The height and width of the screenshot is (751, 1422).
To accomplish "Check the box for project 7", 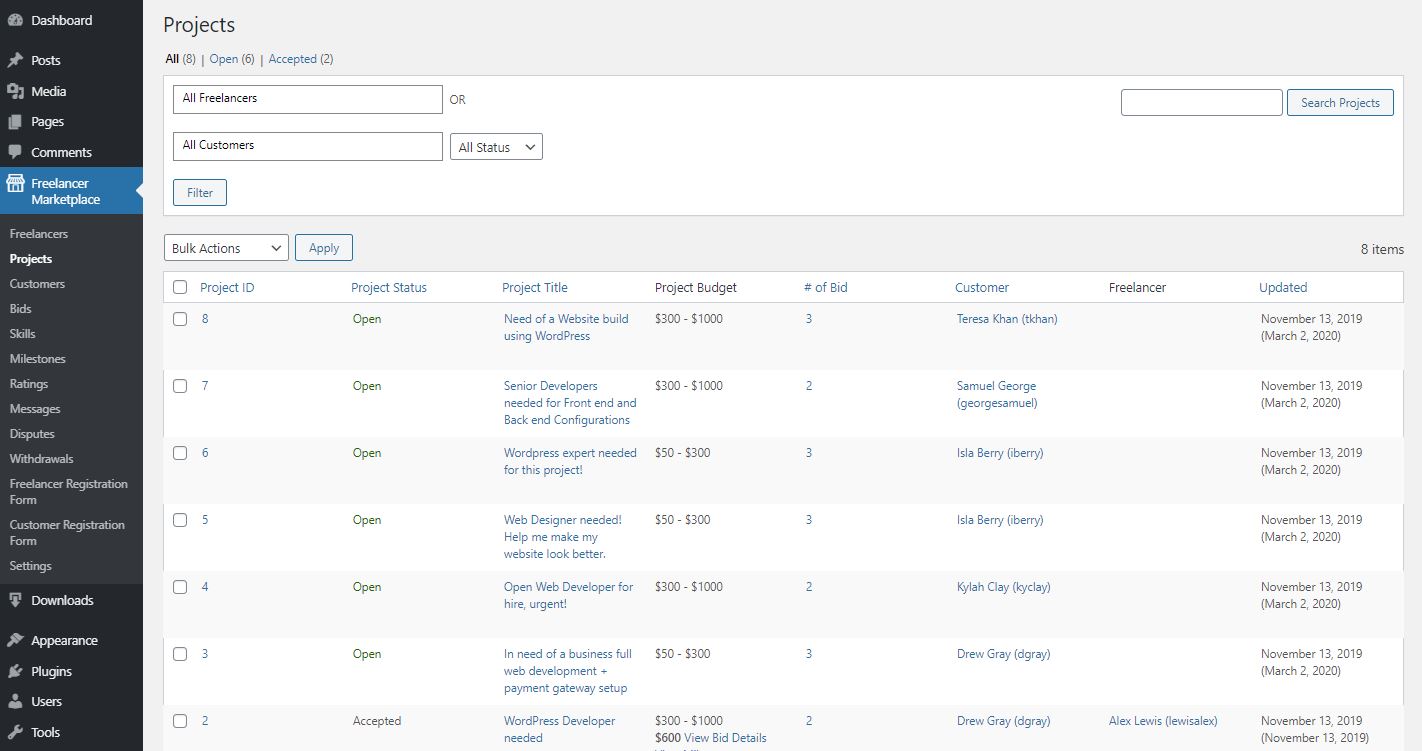I will [x=180, y=386].
